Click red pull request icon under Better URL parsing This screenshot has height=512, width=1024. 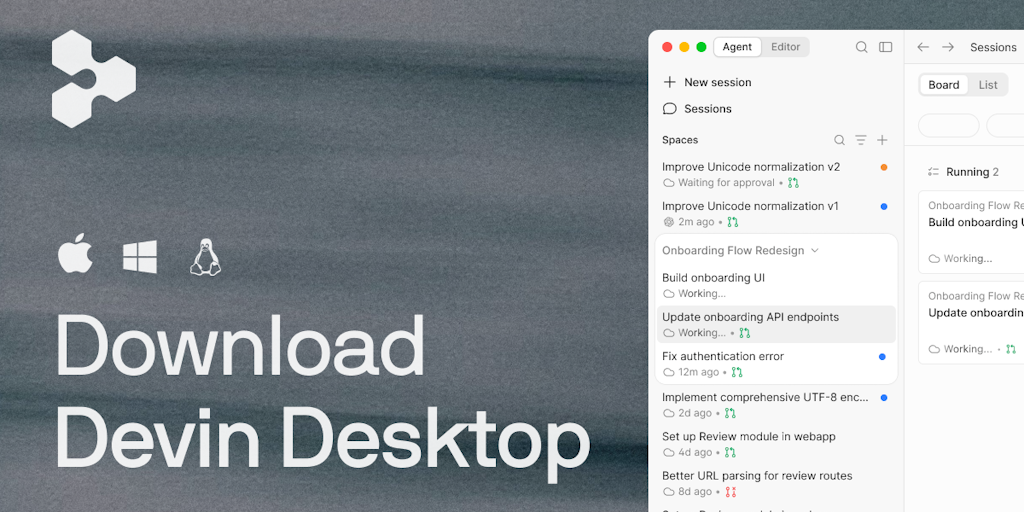[730, 492]
